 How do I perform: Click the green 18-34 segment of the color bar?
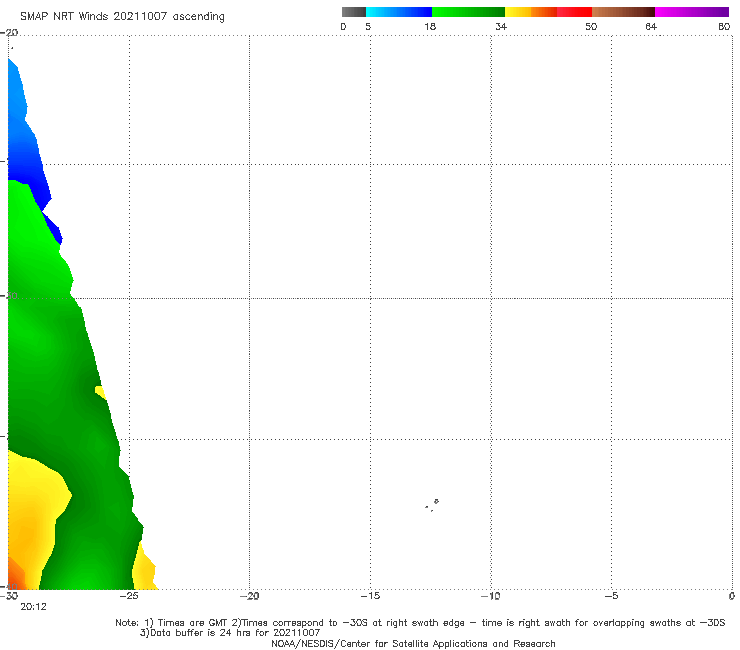[x=468, y=12]
